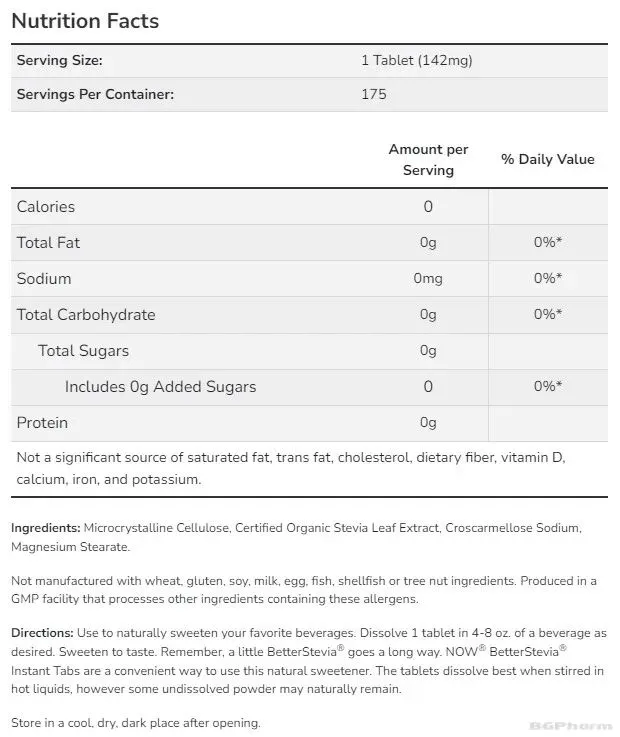Click the 1 Tablet (142mg) value

pos(416,61)
